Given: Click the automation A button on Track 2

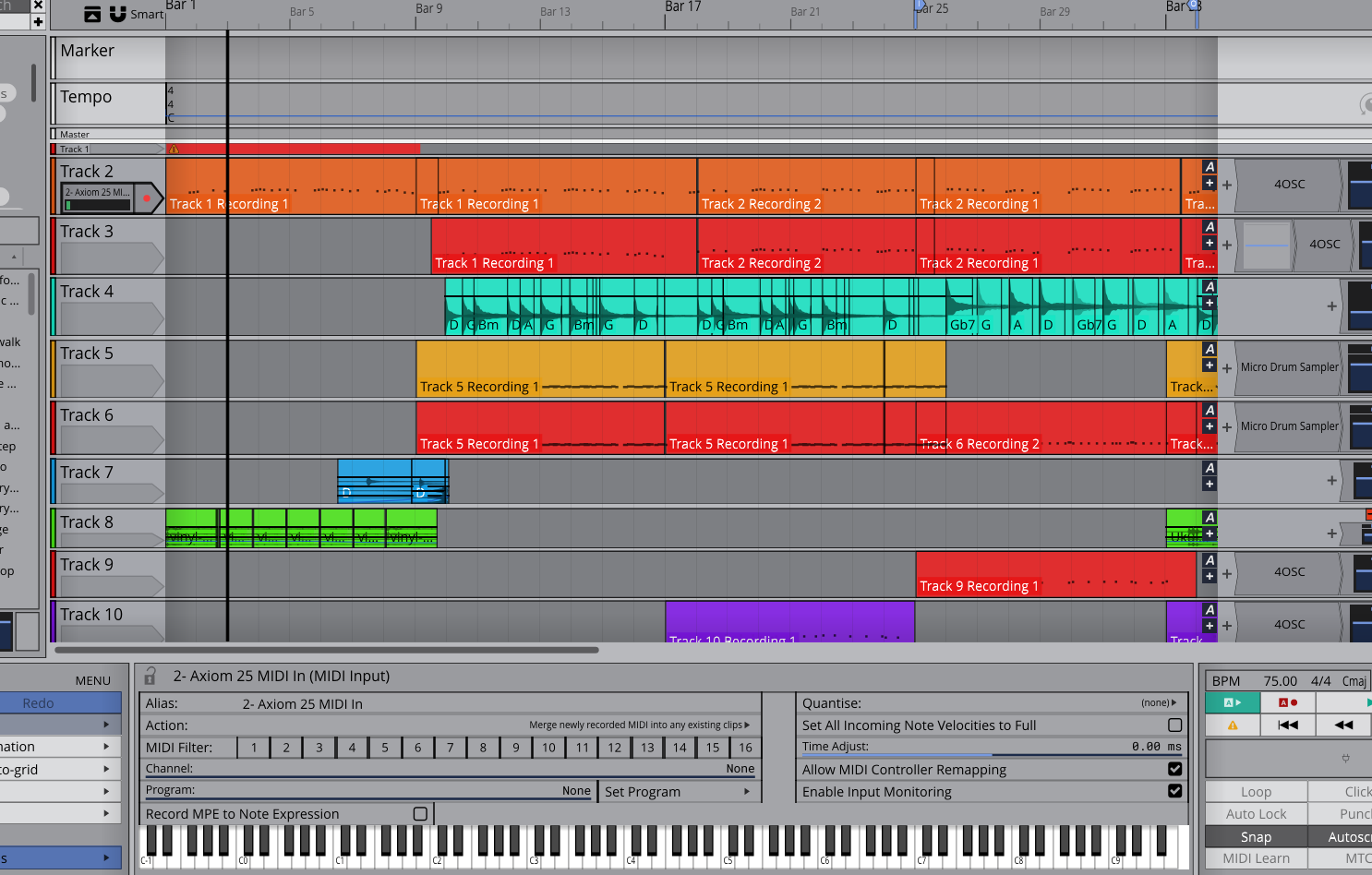Looking at the screenshot, I should 1210,167.
